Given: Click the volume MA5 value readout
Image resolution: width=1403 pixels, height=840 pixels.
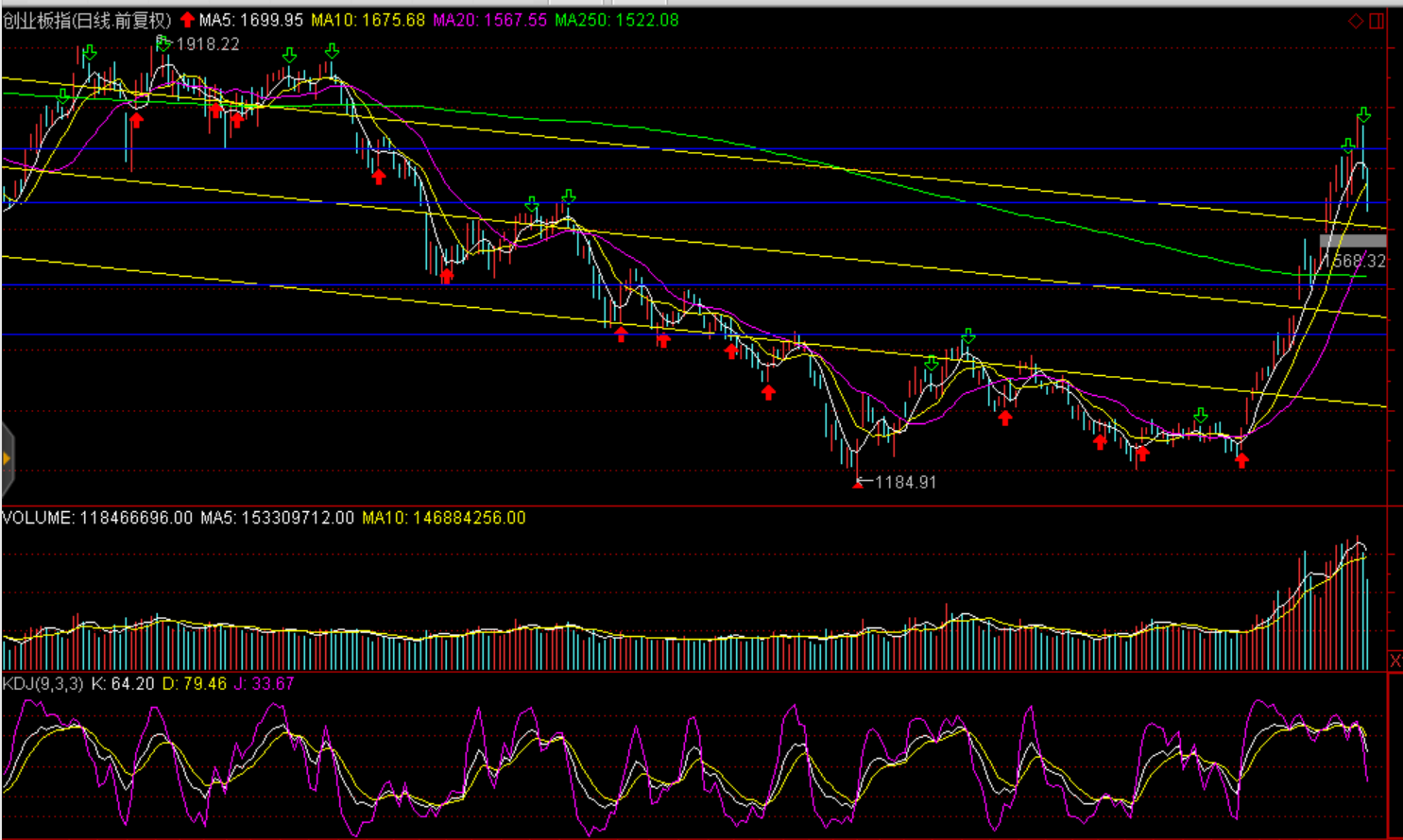Looking at the screenshot, I should coord(277,518).
